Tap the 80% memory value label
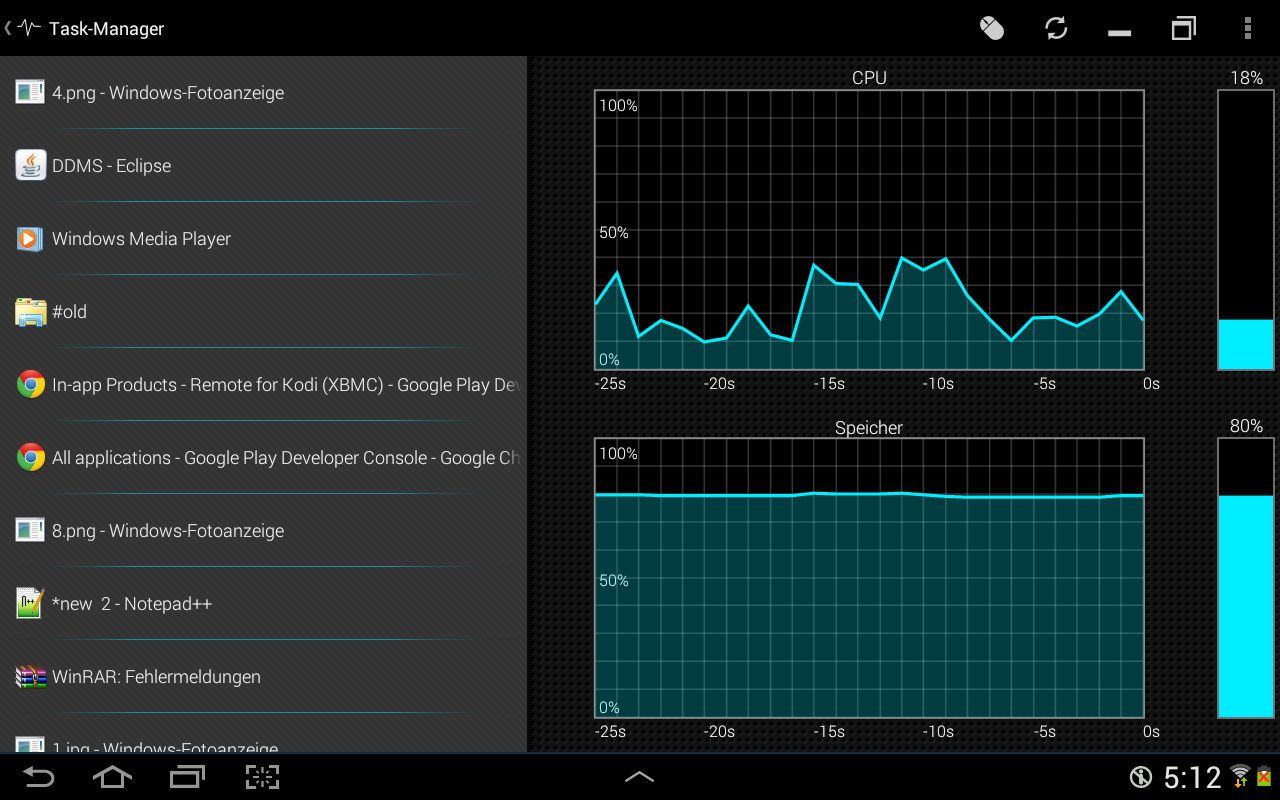1280x800 pixels. (x=1246, y=426)
